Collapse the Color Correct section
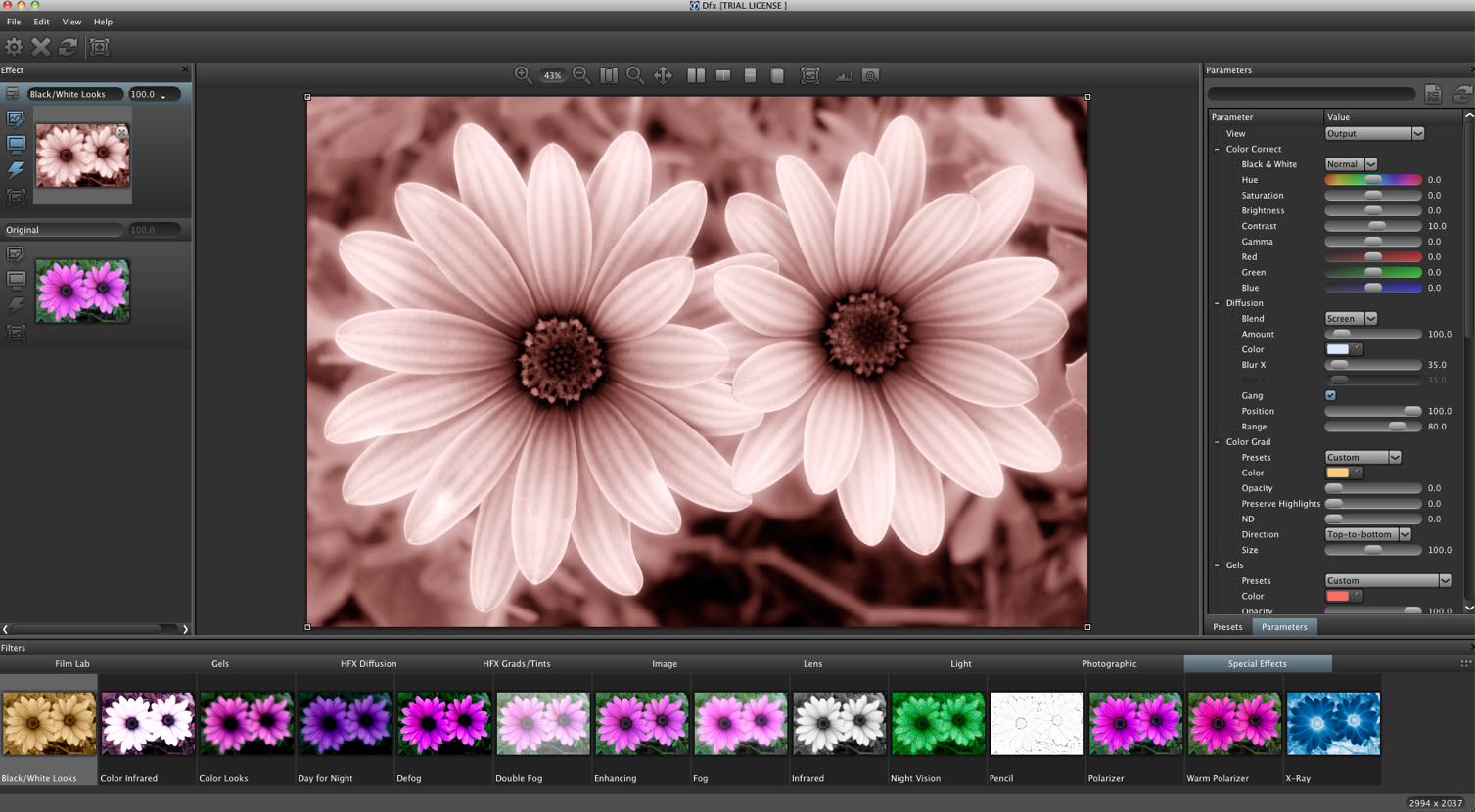 click(x=1217, y=149)
